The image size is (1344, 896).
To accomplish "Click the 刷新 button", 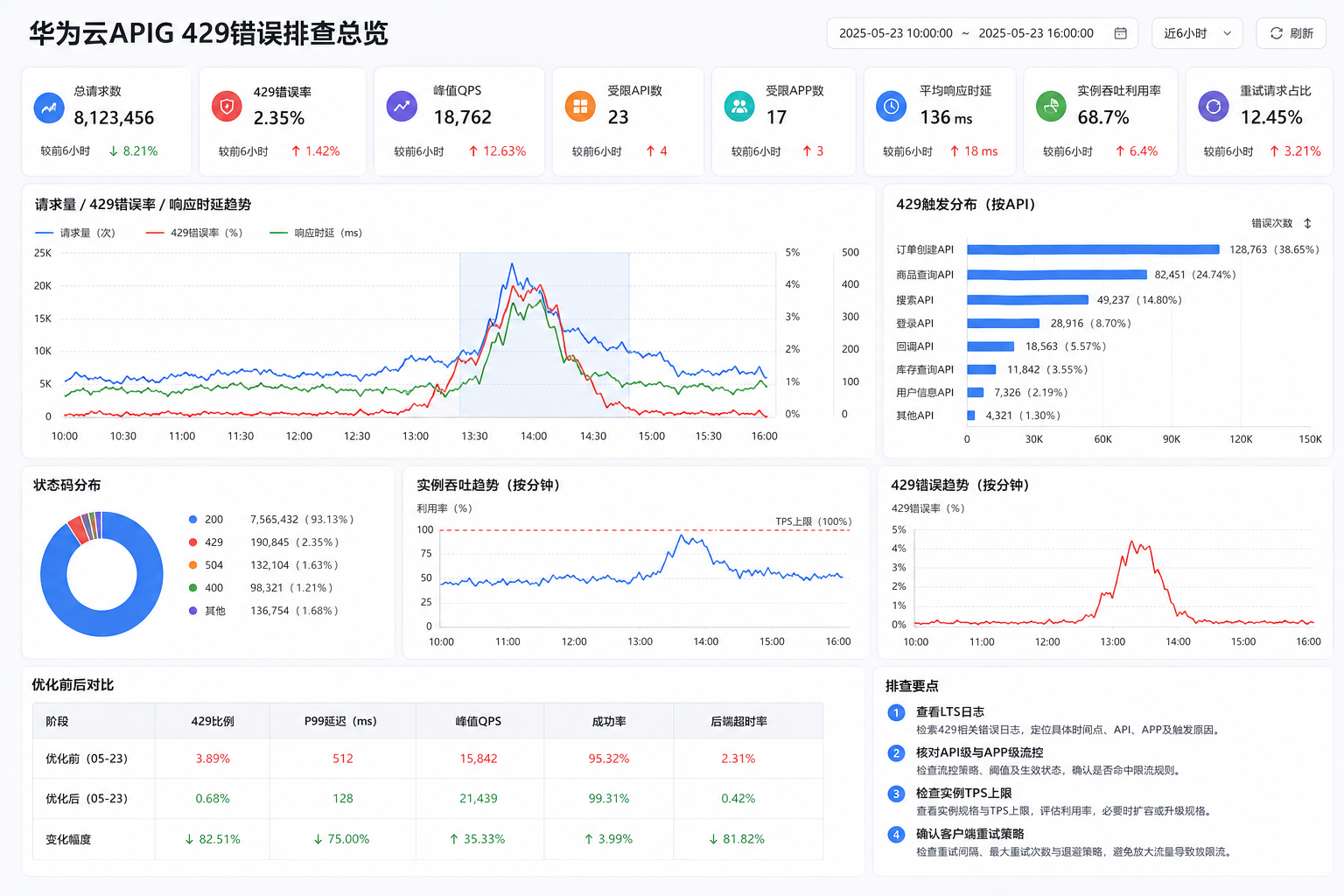I will (1291, 33).
